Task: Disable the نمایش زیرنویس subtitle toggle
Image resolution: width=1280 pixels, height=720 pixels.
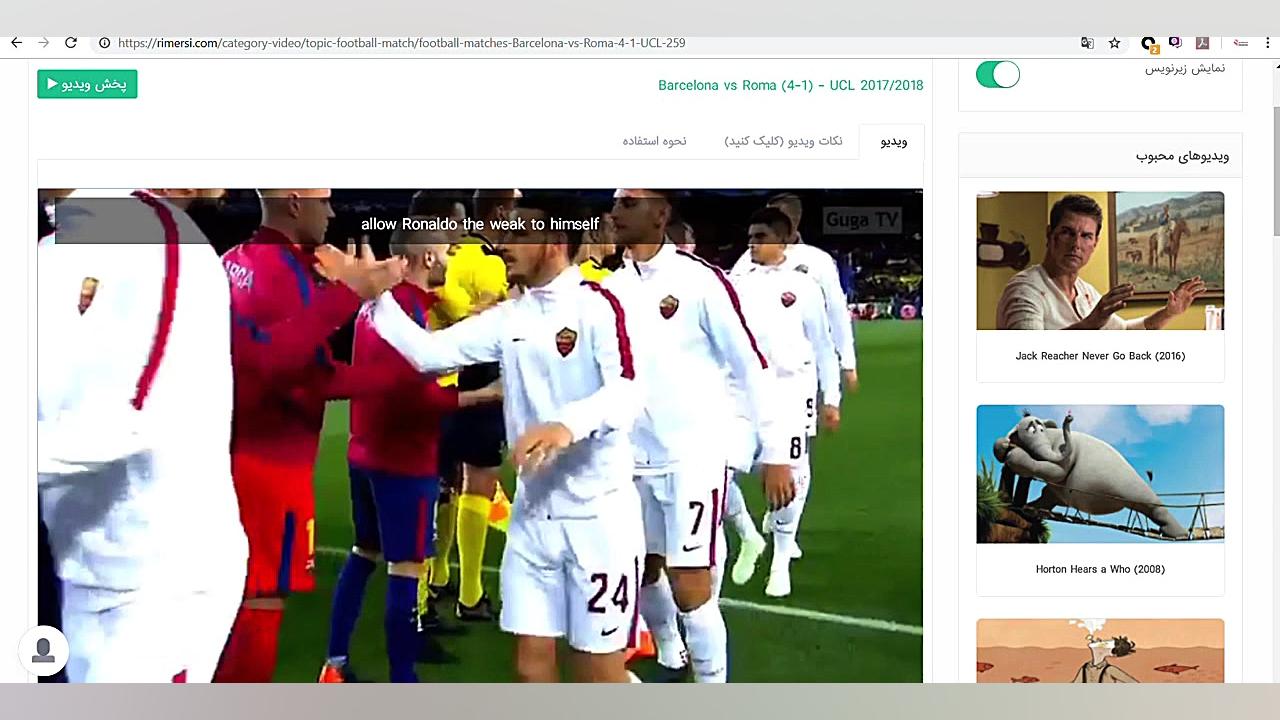Action: 997,74
